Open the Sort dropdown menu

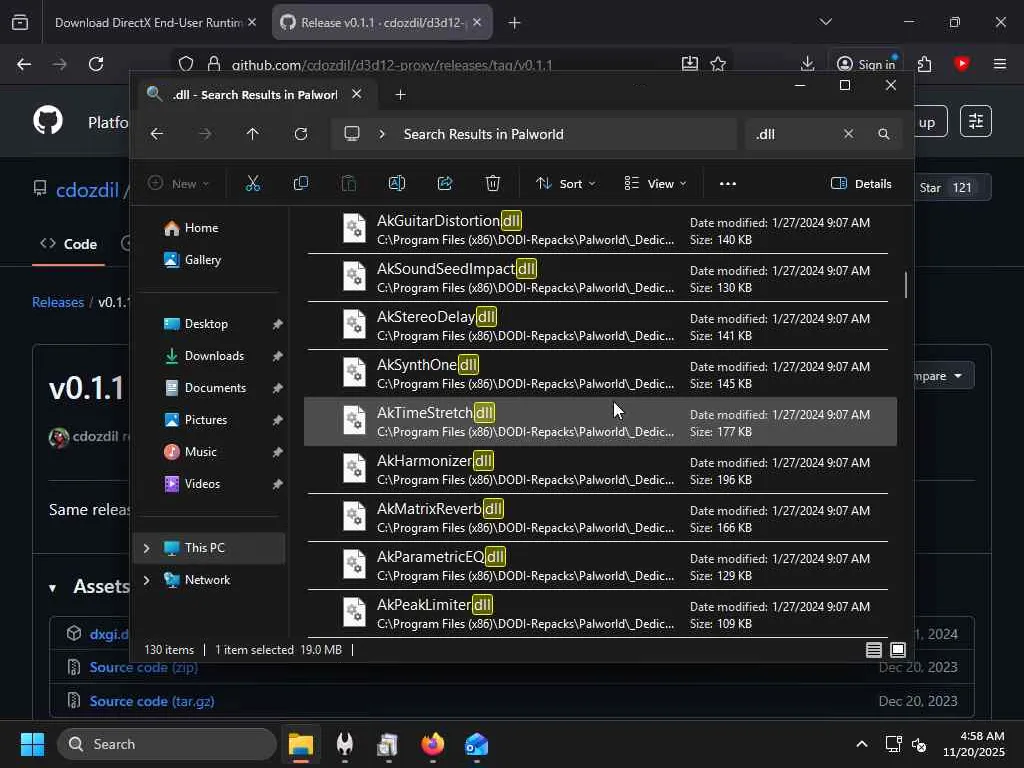tap(566, 184)
